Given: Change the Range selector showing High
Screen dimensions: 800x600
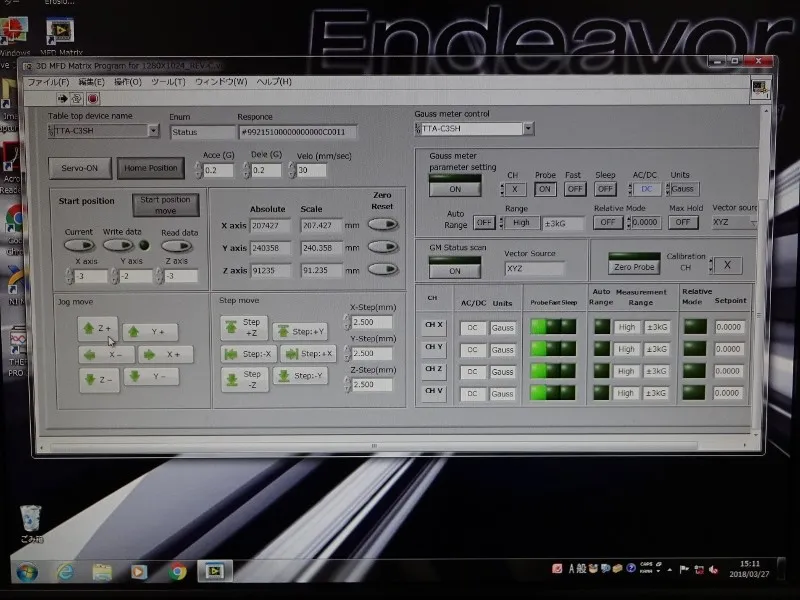Looking at the screenshot, I should [x=519, y=223].
